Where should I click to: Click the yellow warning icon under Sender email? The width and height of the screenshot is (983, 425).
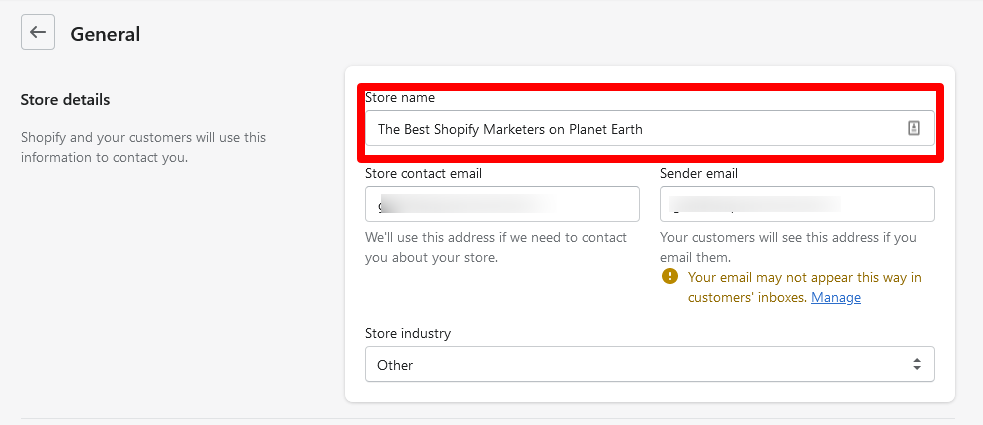670,277
